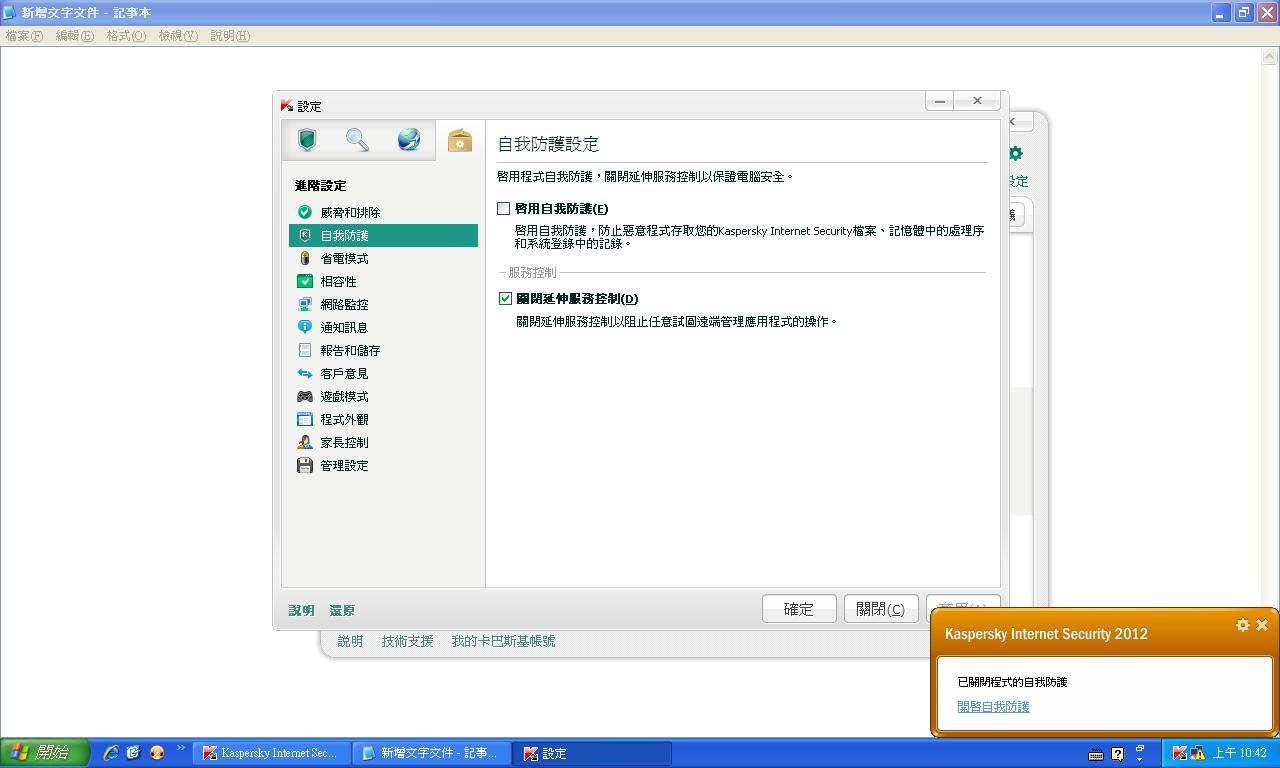Click the Update globe tab icon

pyautogui.click(x=408, y=139)
